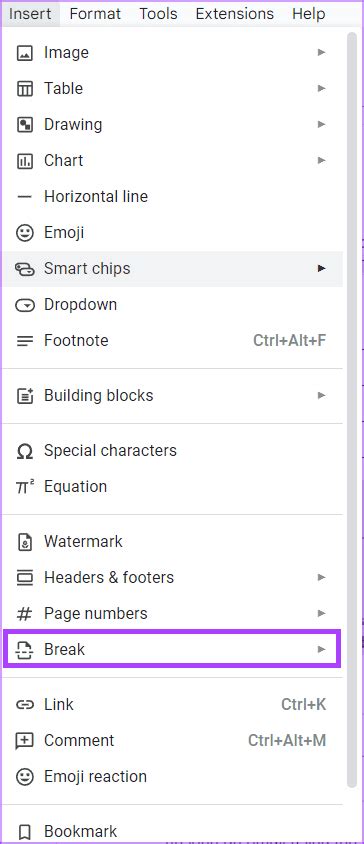Select the Link menu entry

173,705
